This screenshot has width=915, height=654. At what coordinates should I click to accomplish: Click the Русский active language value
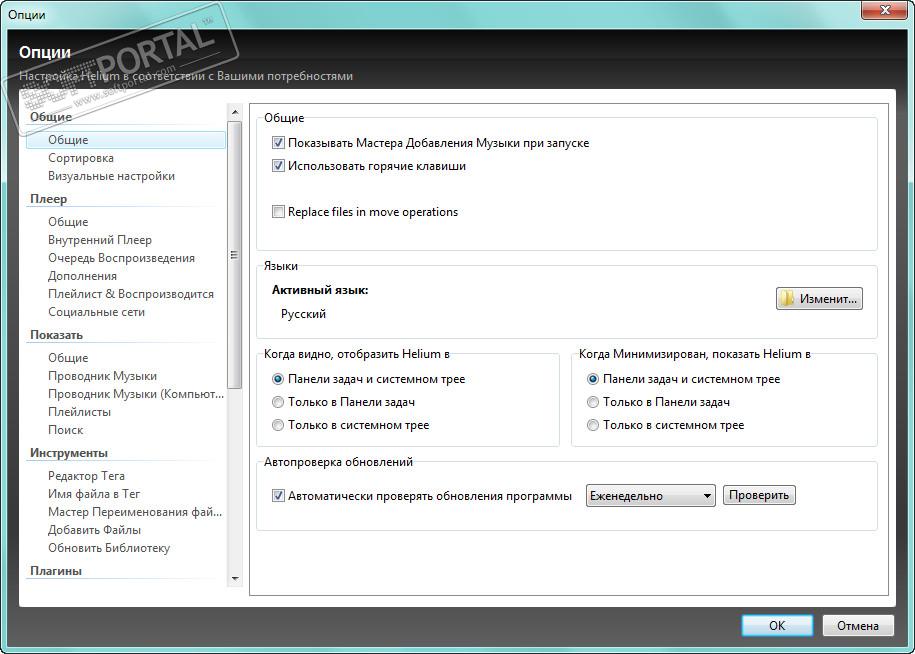(303, 314)
